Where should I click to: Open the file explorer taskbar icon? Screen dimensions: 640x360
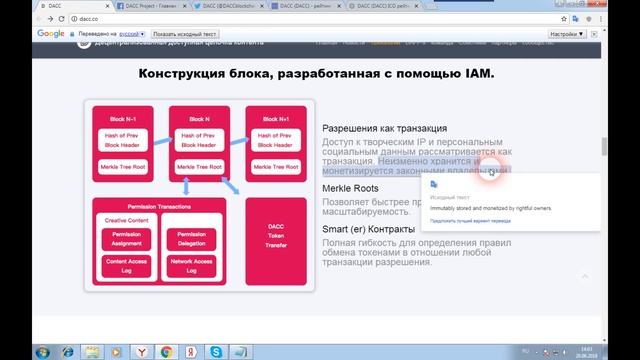[x=92, y=352]
